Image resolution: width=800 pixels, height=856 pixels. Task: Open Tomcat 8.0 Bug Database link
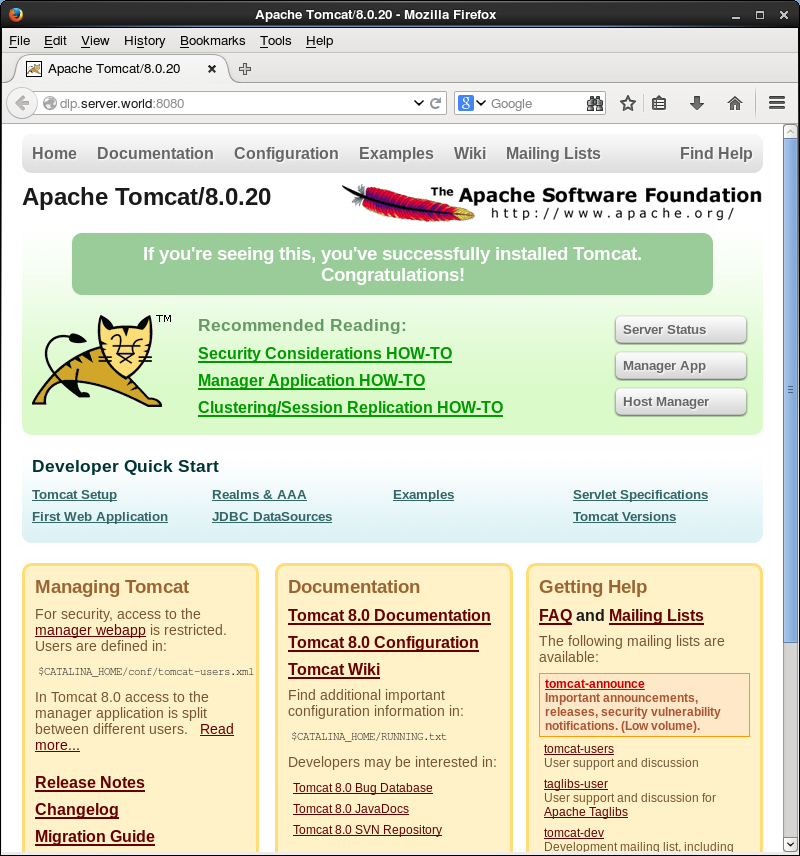click(x=363, y=788)
